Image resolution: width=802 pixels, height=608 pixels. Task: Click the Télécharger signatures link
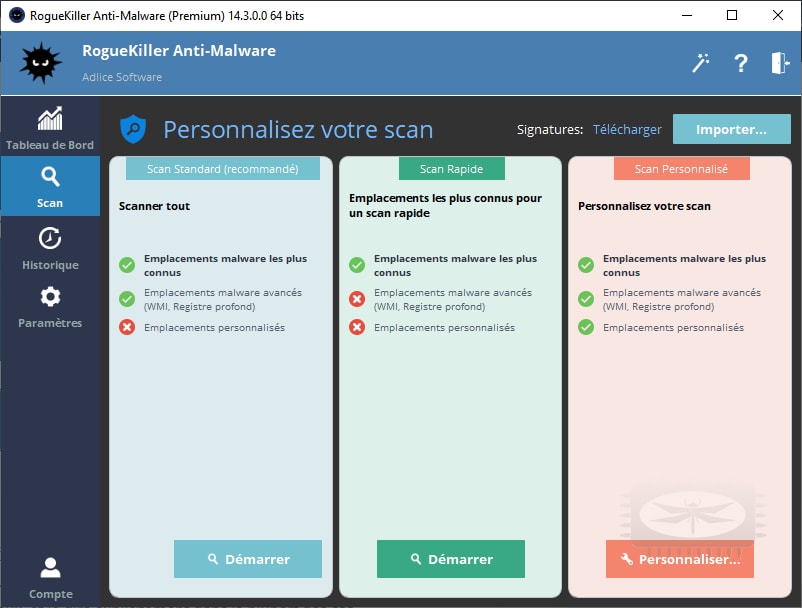(627, 130)
